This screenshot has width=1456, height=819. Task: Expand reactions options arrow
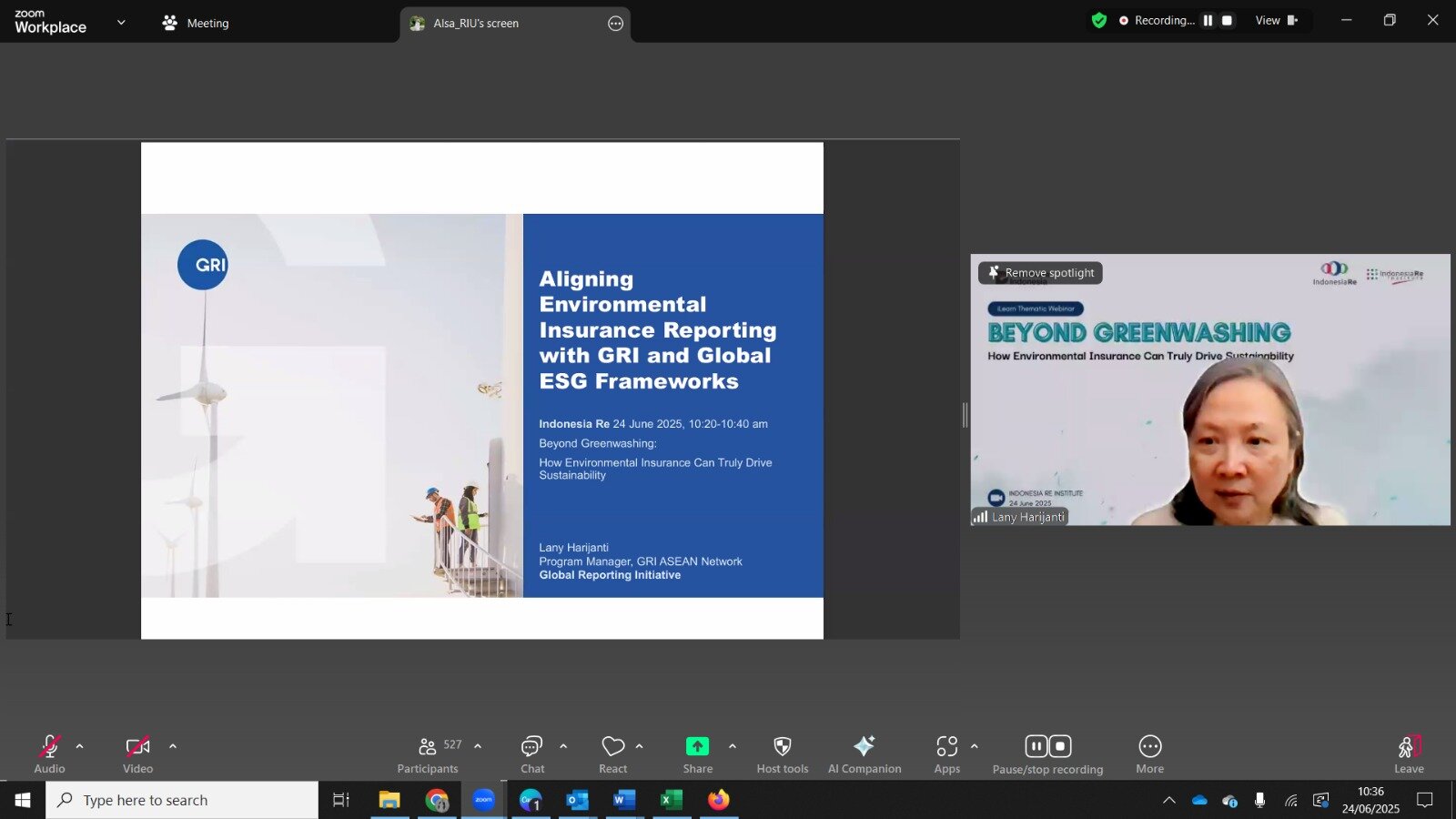pyautogui.click(x=640, y=746)
